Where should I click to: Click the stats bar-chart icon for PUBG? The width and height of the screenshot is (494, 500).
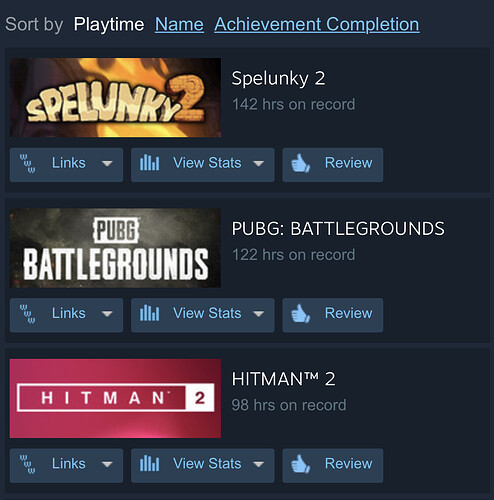[149, 313]
